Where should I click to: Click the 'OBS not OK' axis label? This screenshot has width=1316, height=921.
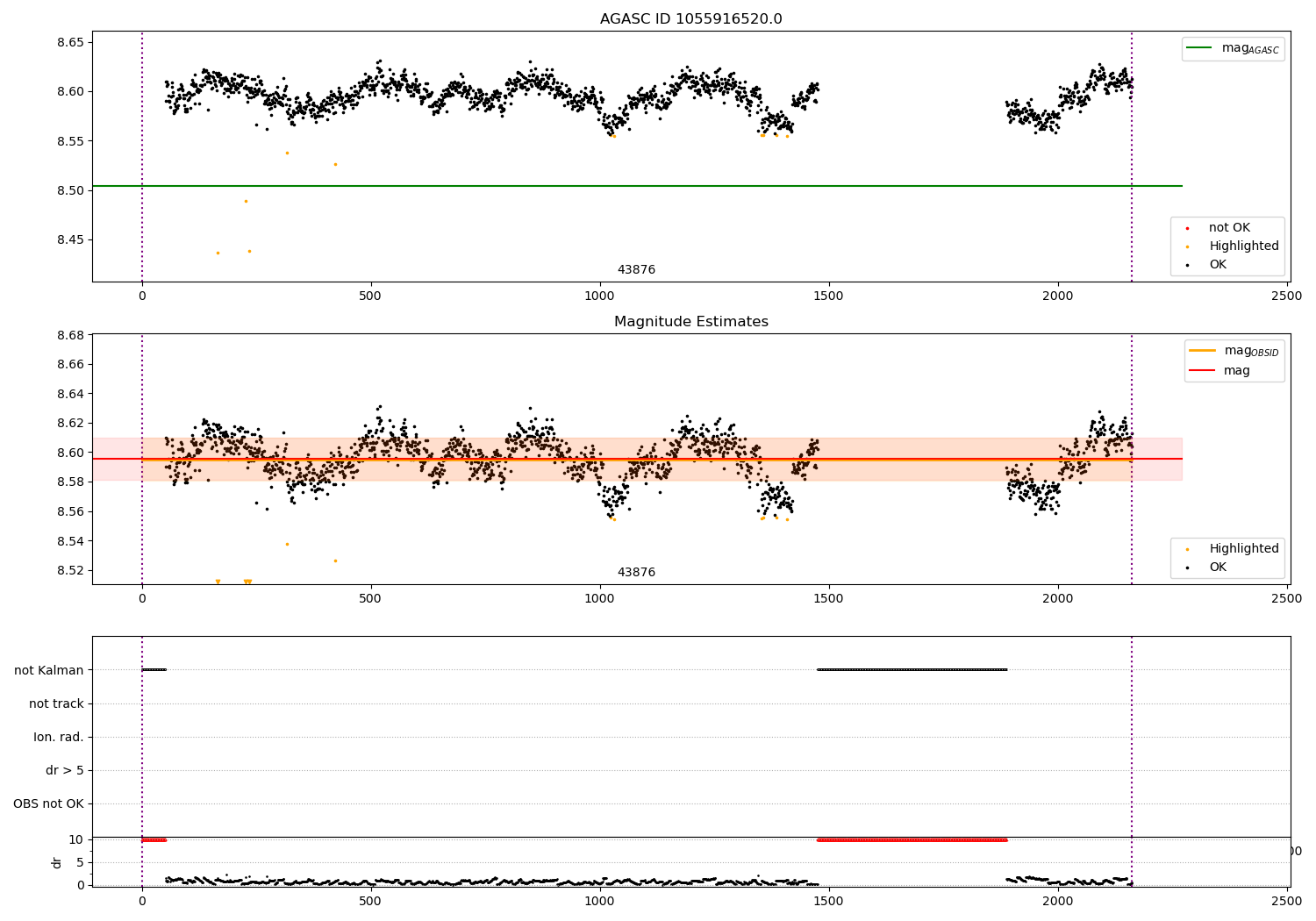pos(49,803)
